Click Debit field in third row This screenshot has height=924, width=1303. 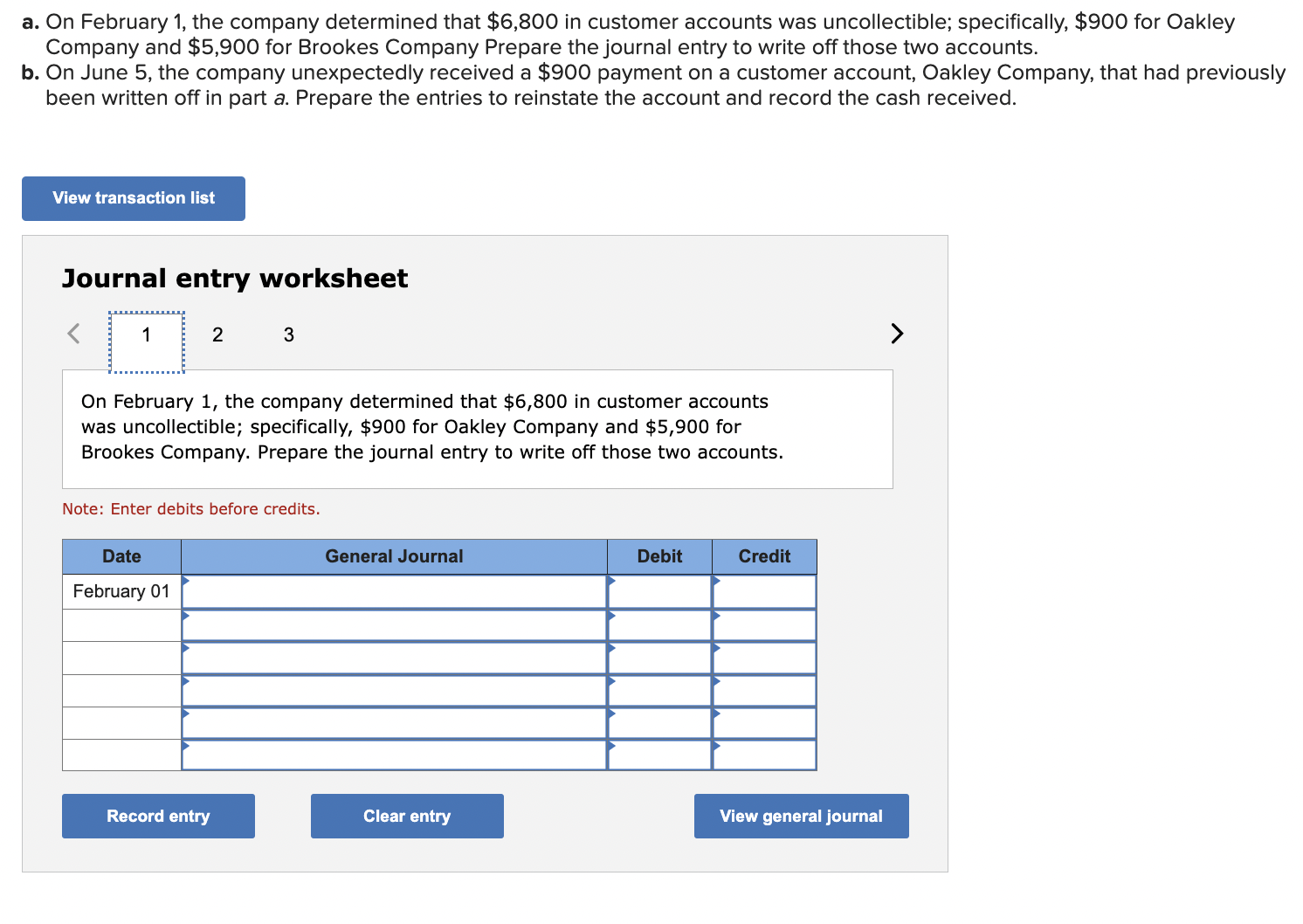coord(659,658)
